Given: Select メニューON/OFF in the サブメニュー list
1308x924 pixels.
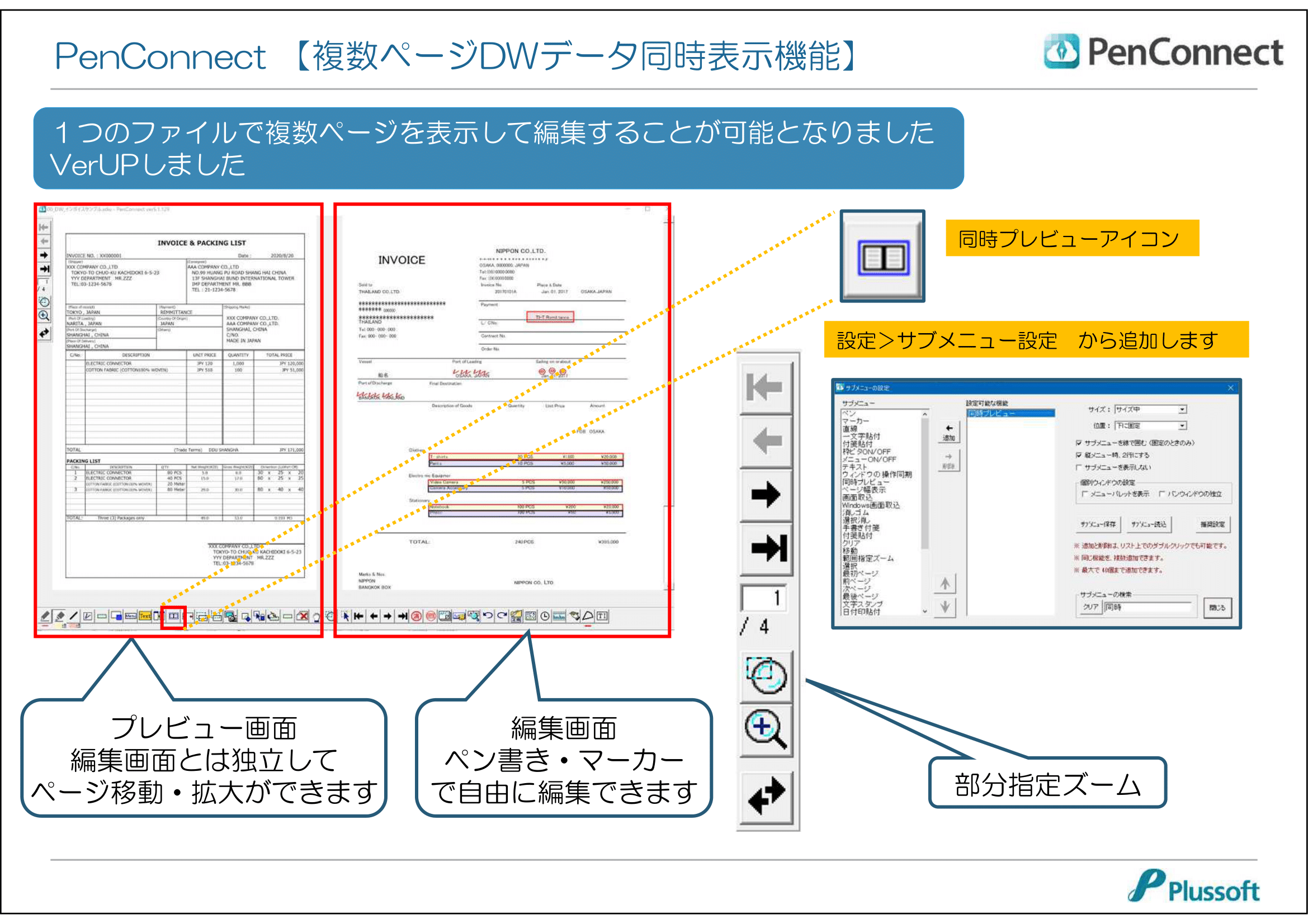Looking at the screenshot, I should [870, 459].
